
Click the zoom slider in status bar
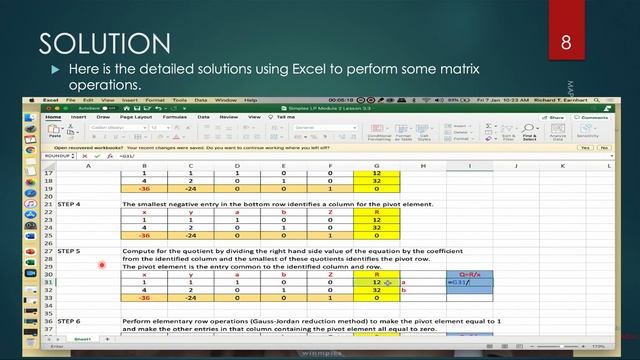pyautogui.click(x=558, y=347)
